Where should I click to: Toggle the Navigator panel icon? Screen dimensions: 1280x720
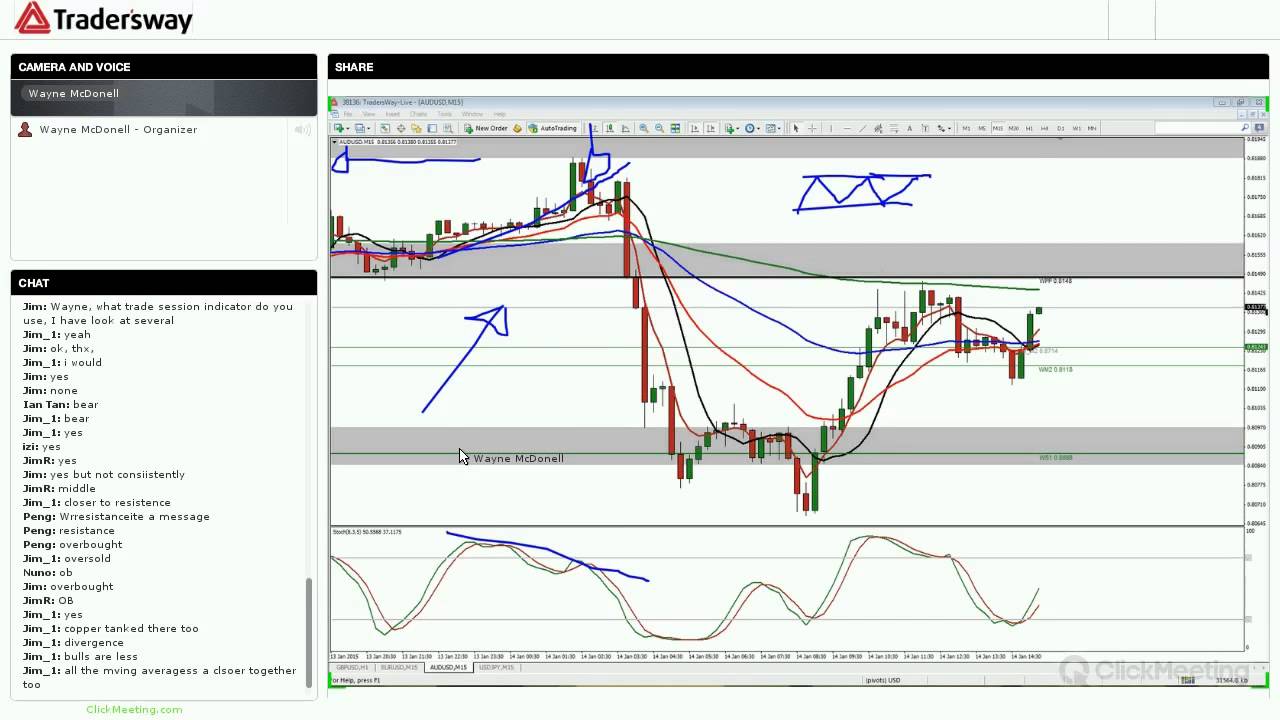click(x=416, y=128)
